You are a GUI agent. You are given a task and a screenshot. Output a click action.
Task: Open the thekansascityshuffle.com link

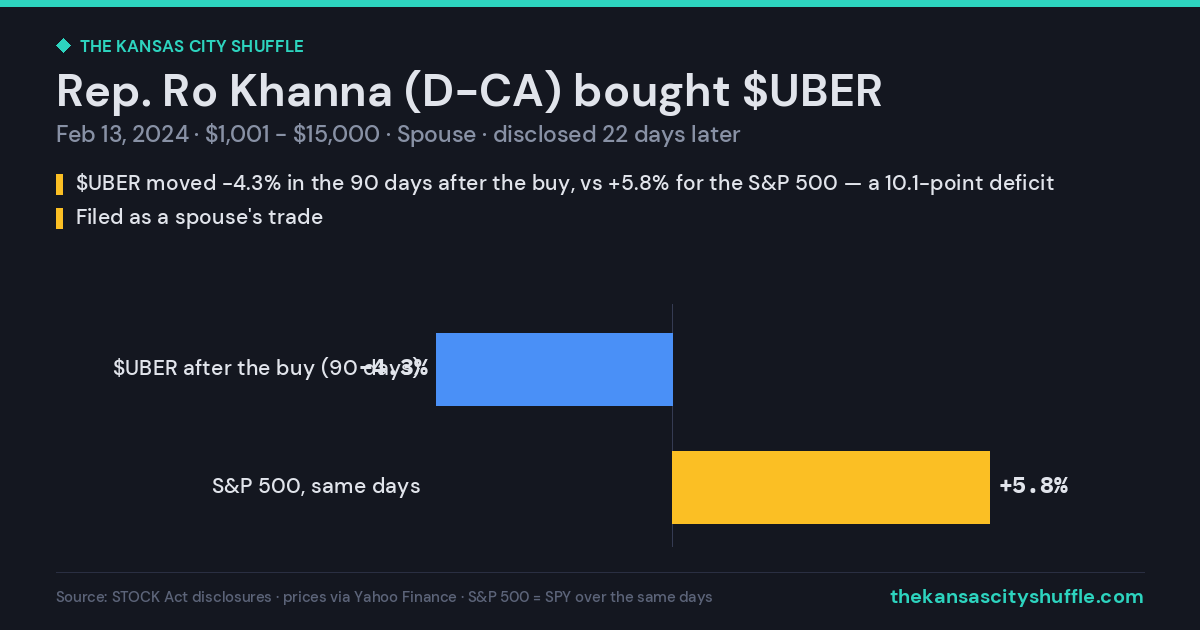pyautogui.click(x=1017, y=597)
